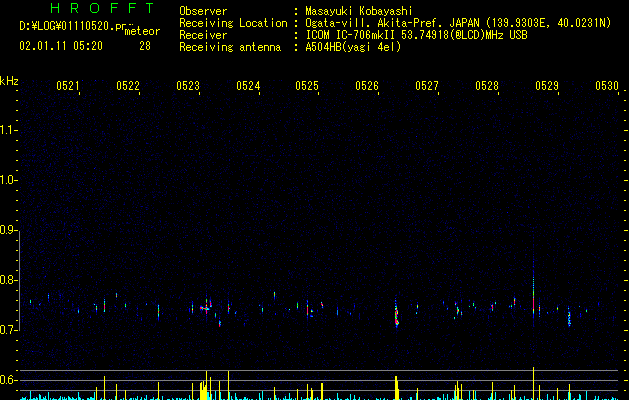
Task: Click the 0.7 kHz axis label
Action: click(x=8, y=330)
